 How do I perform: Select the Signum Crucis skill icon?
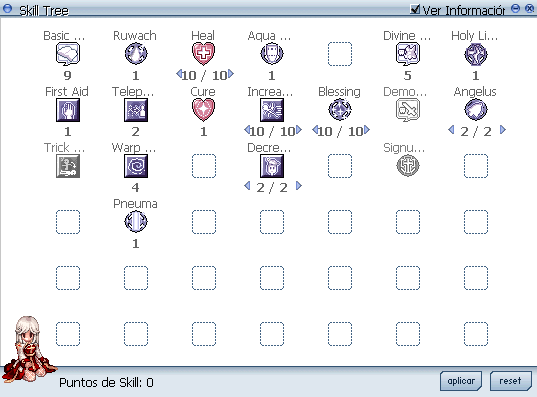pos(408,166)
